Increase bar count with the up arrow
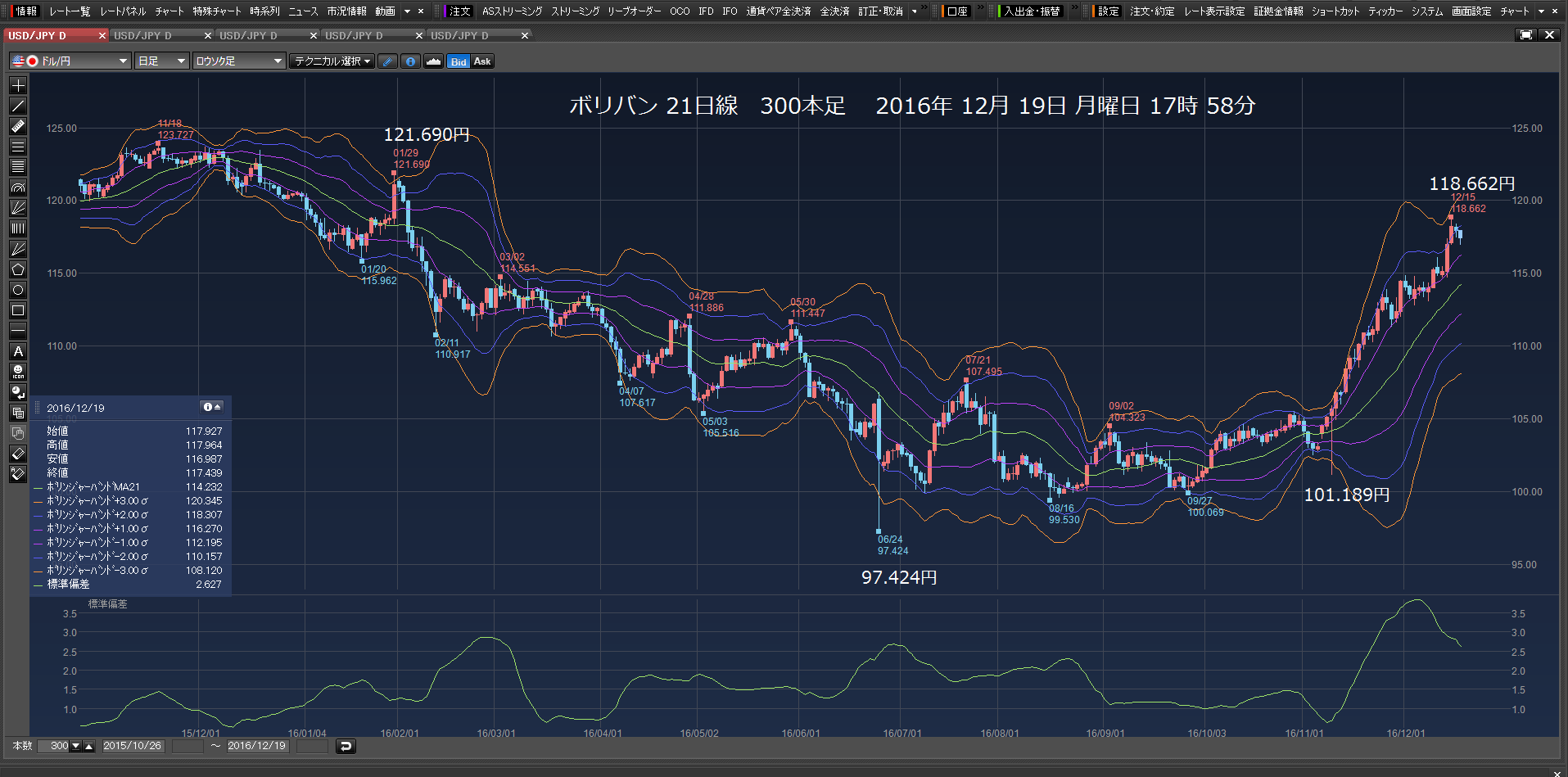1568x777 pixels. pos(89,746)
